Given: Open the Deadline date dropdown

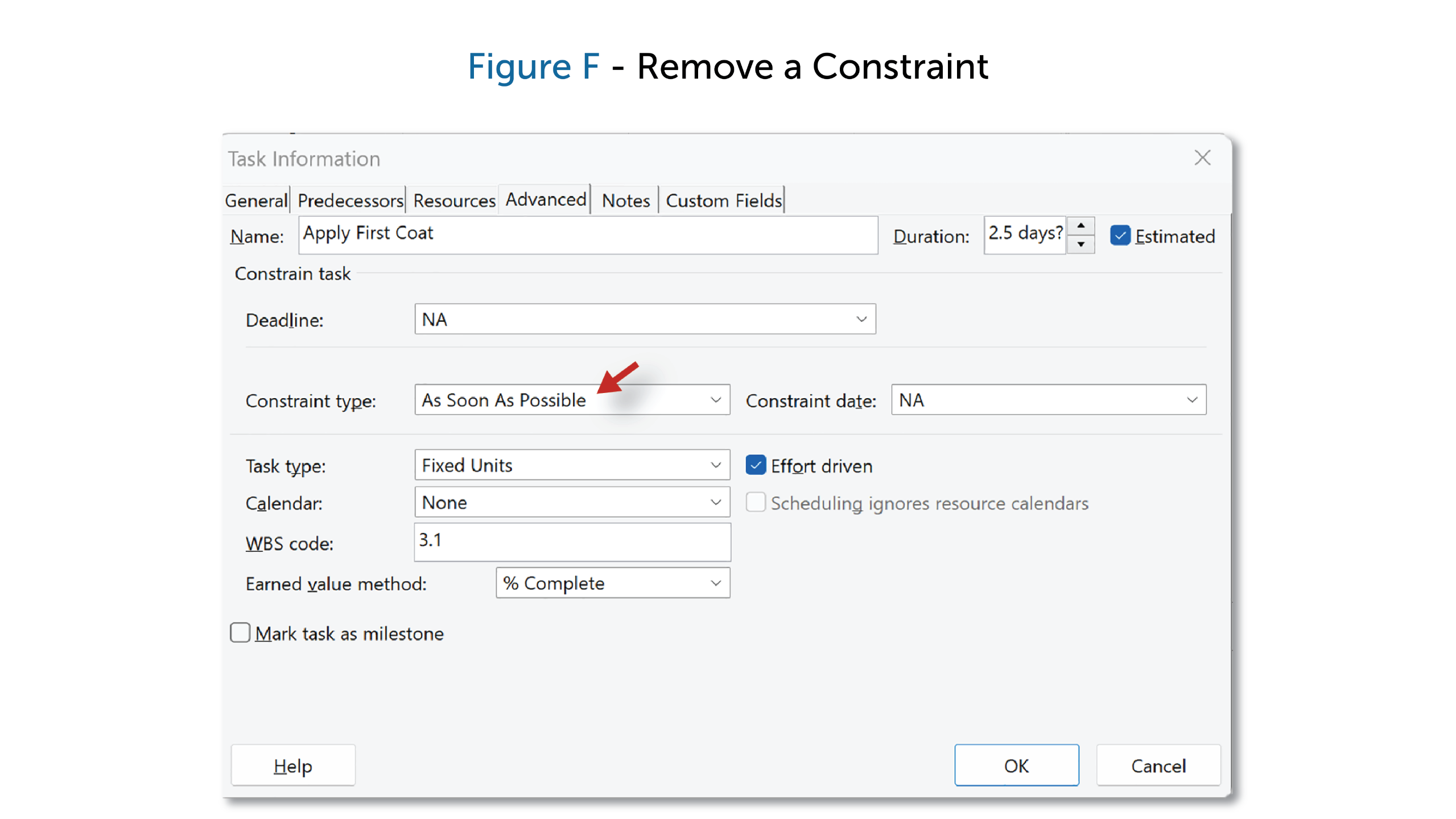Looking at the screenshot, I should [x=861, y=319].
